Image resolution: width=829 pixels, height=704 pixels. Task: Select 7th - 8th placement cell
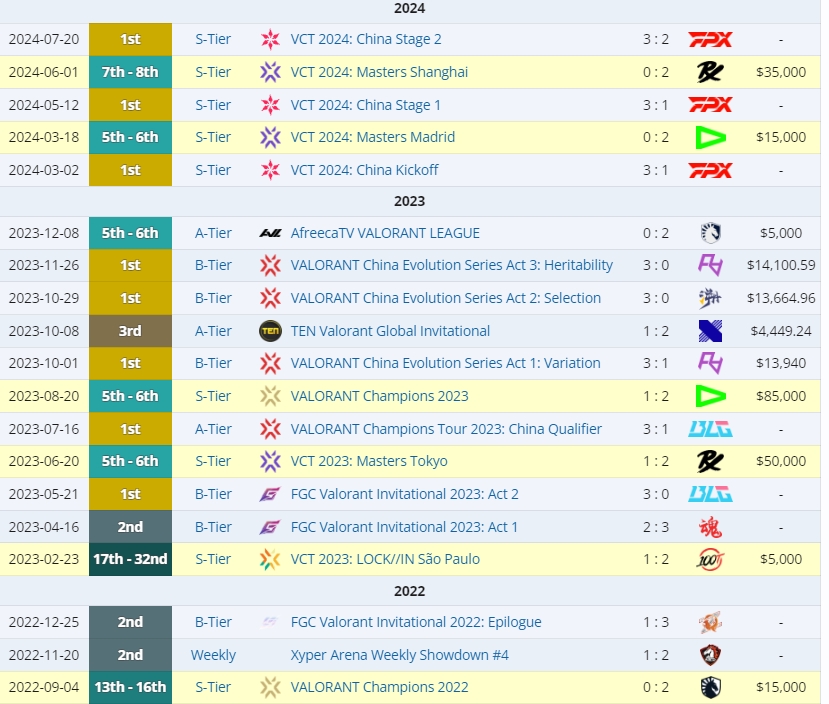(x=130, y=72)
